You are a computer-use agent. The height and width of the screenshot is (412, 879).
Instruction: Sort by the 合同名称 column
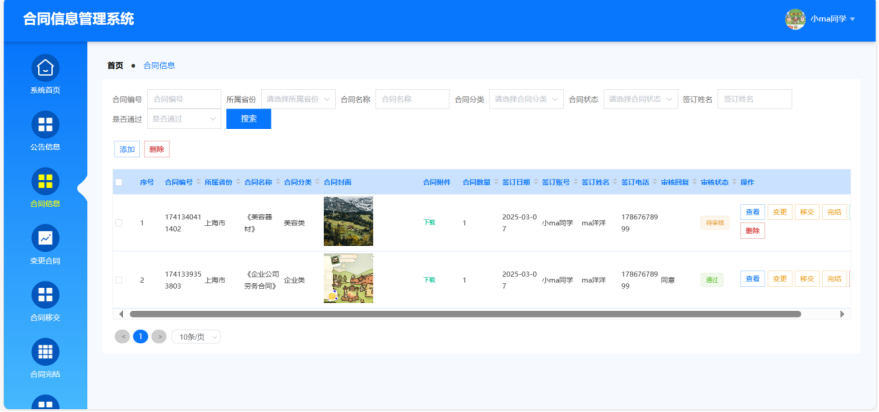click(x=277, y=182)
